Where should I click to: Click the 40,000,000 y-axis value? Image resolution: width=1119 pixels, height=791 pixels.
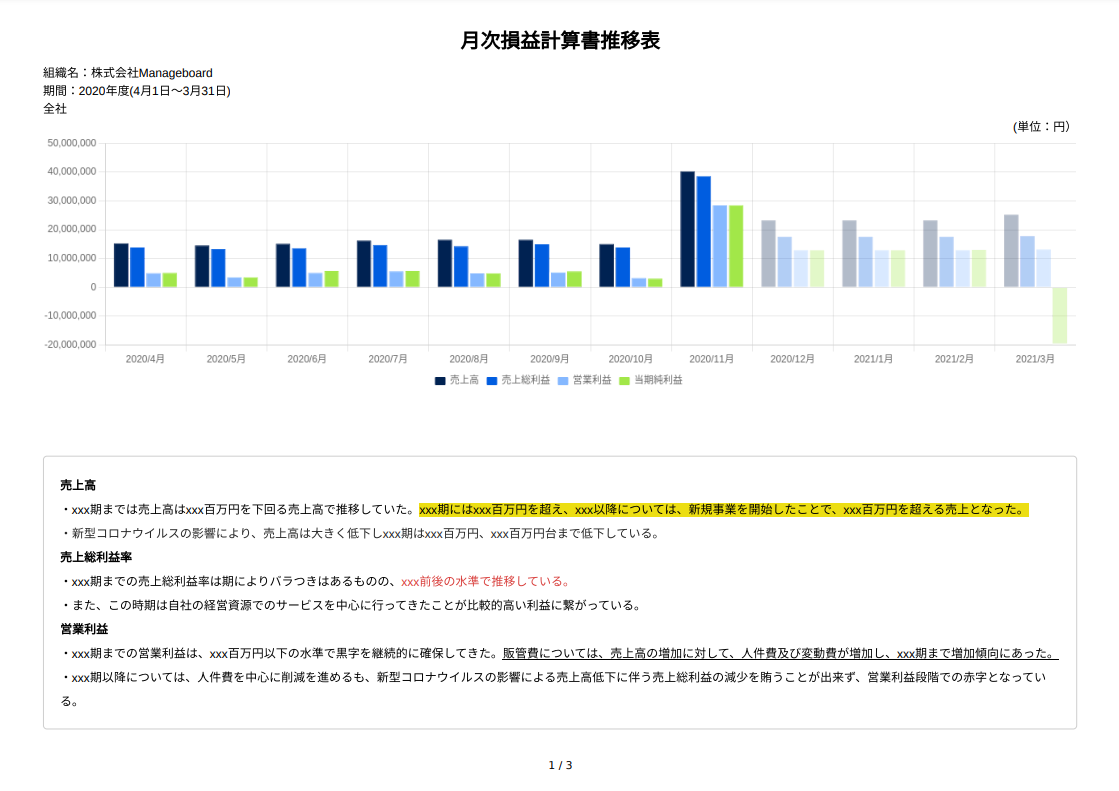[71, 172]
